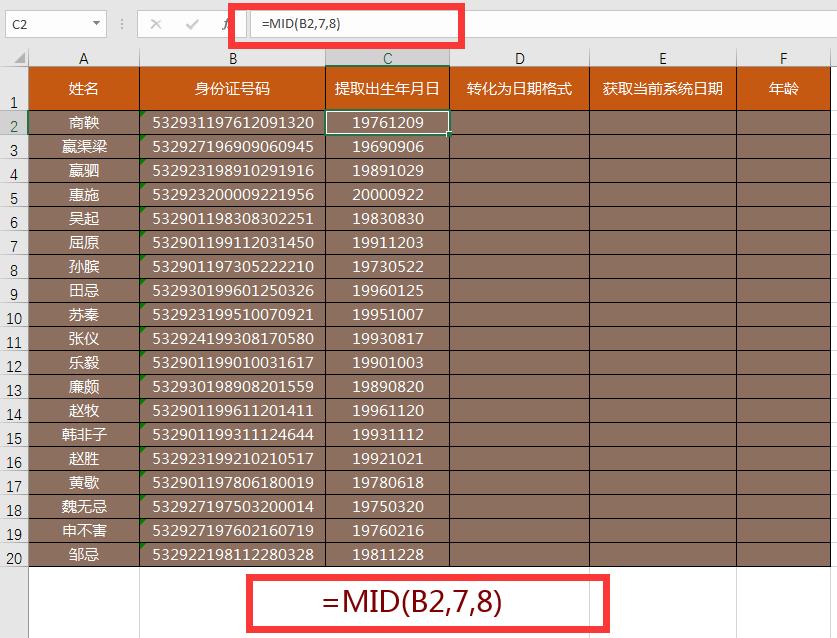Screen dimensions: 837x638
Task: Select the cell with ID 532923200009221956
Action: click(x=231, y=195)
